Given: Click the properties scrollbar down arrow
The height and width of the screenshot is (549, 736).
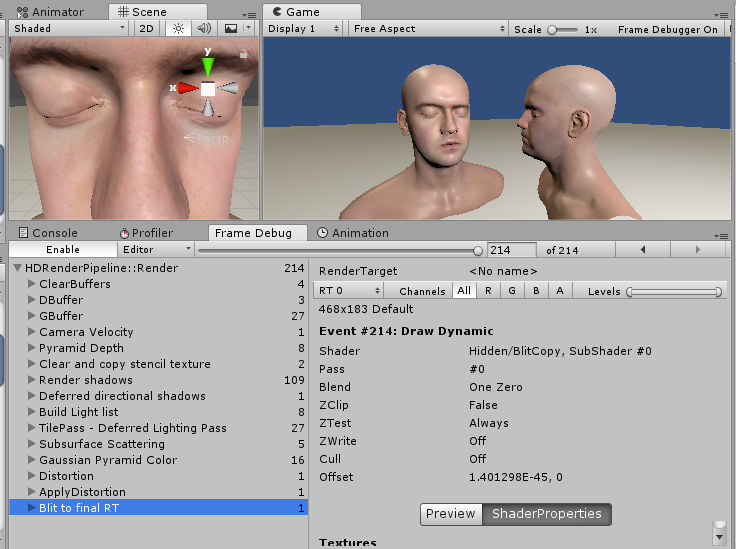Looking at the screenshot, I should [719, 537].
